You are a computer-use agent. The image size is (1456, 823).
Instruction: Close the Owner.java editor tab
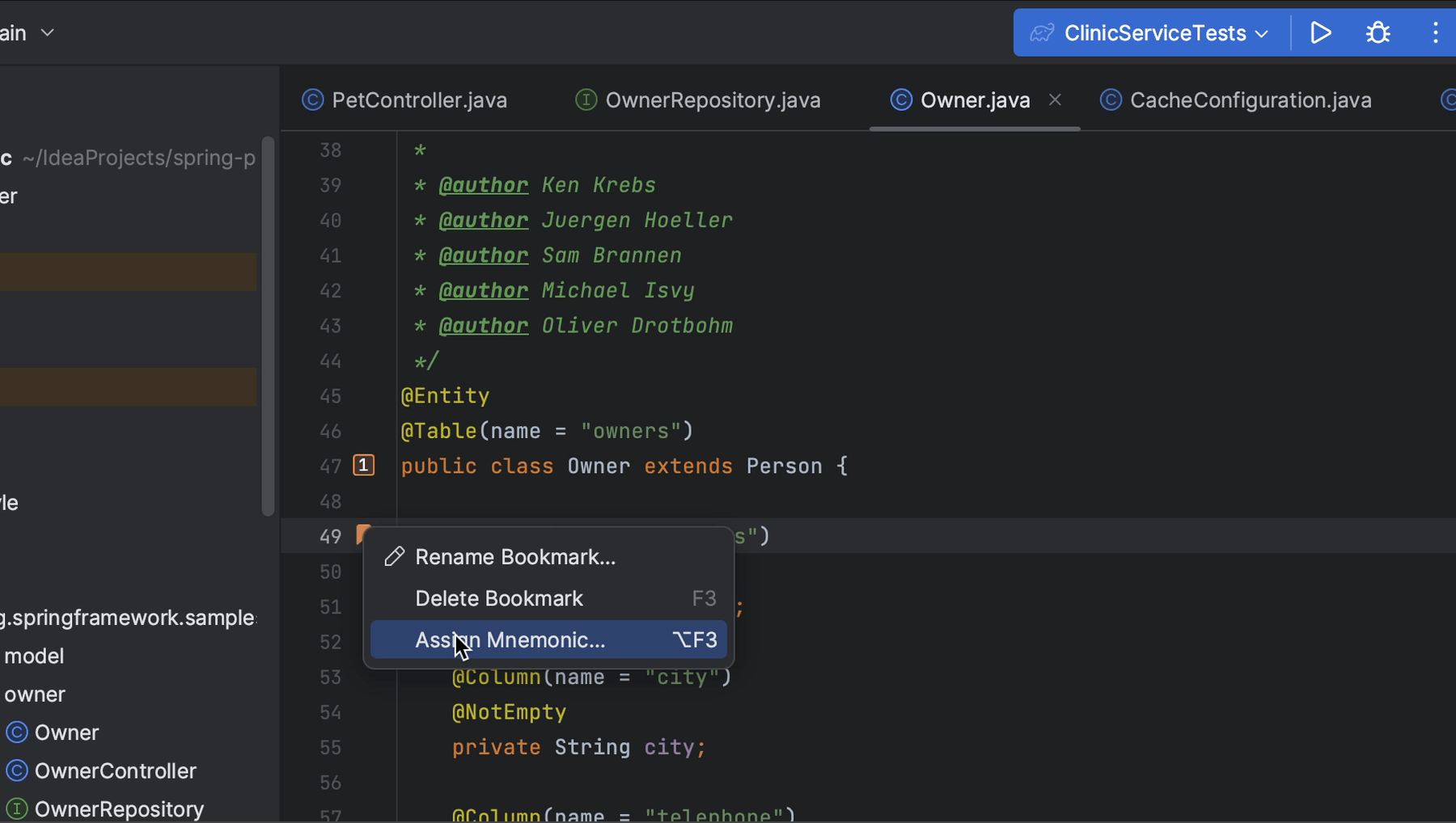tap(1055, 99)
